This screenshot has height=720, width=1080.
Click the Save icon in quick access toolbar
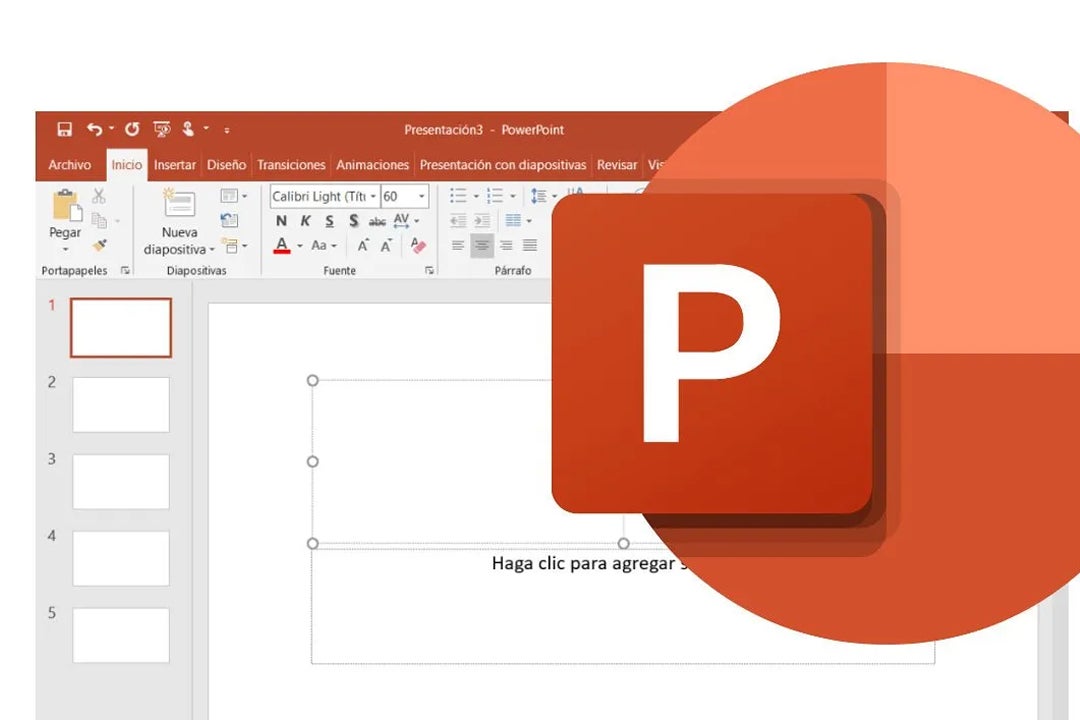click(65, 130)
